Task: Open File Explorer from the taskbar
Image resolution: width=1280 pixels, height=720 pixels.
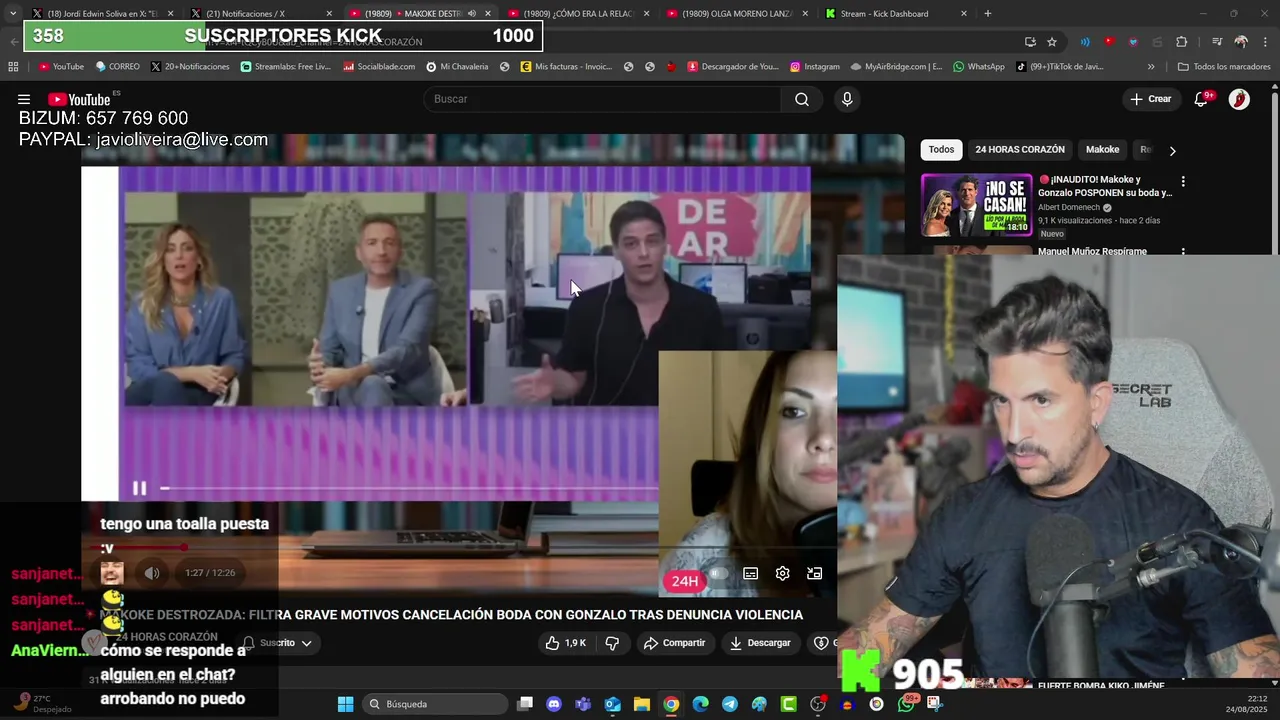Action: tap(641, 704)
